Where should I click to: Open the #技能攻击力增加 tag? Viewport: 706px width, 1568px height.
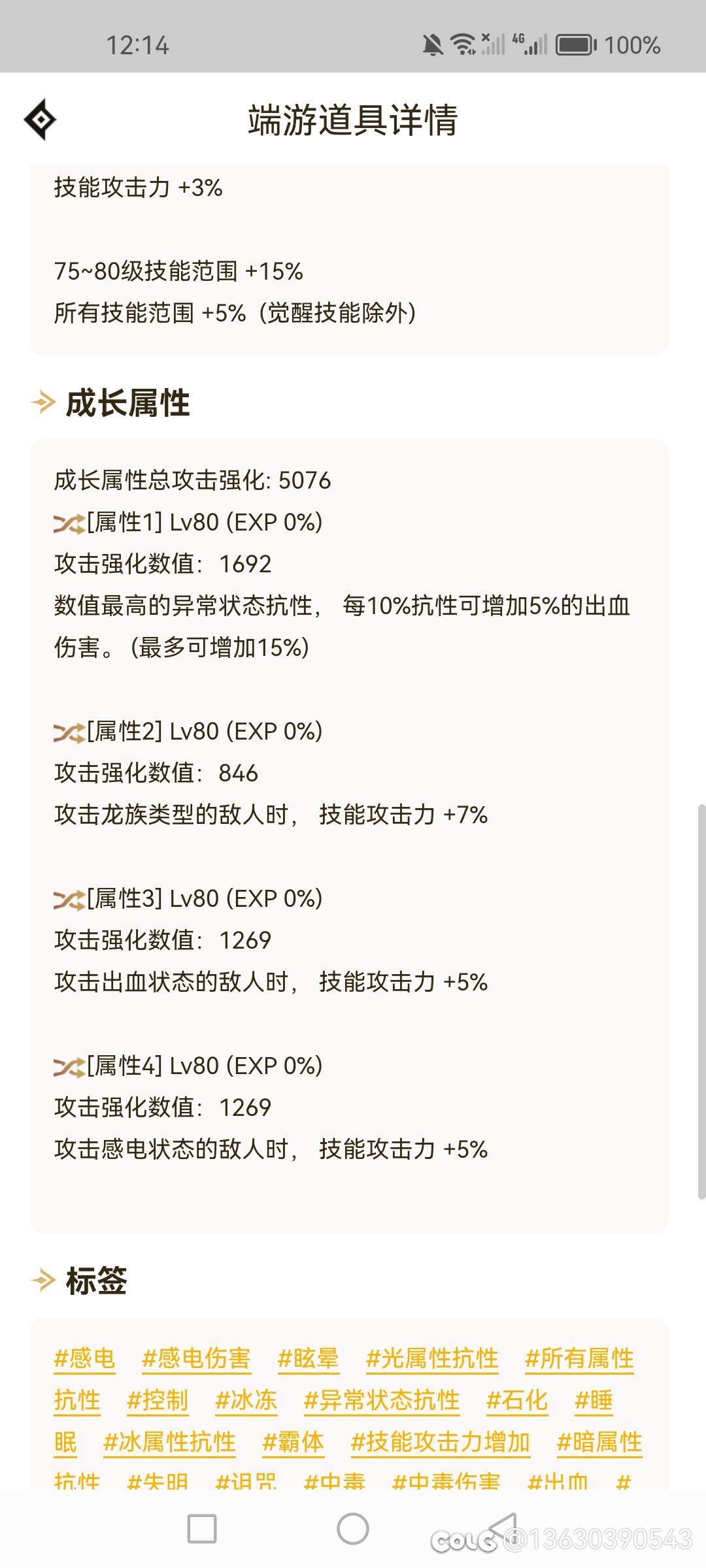[441, 1442]
